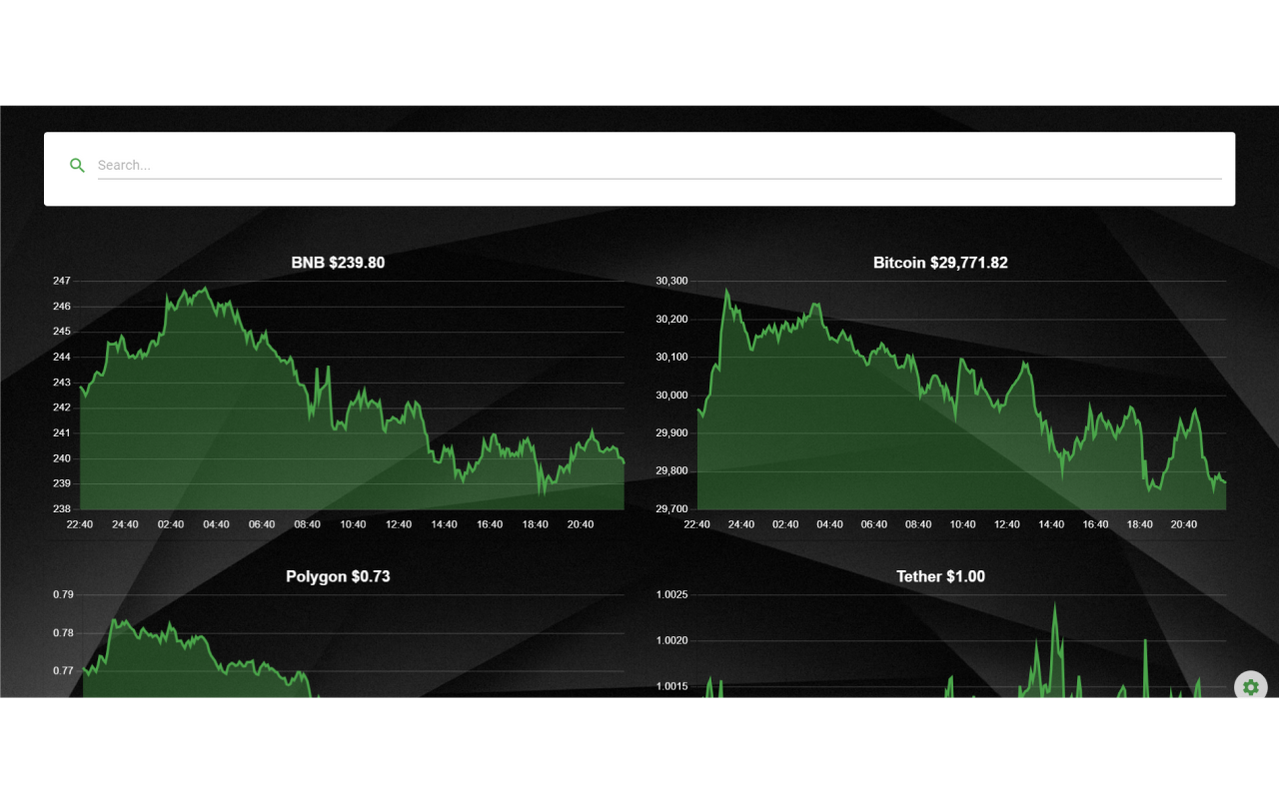Click the 29,900 axis label on the Bitcoin chart
Screen dimensions: 1280x800
tap(672, 433)
